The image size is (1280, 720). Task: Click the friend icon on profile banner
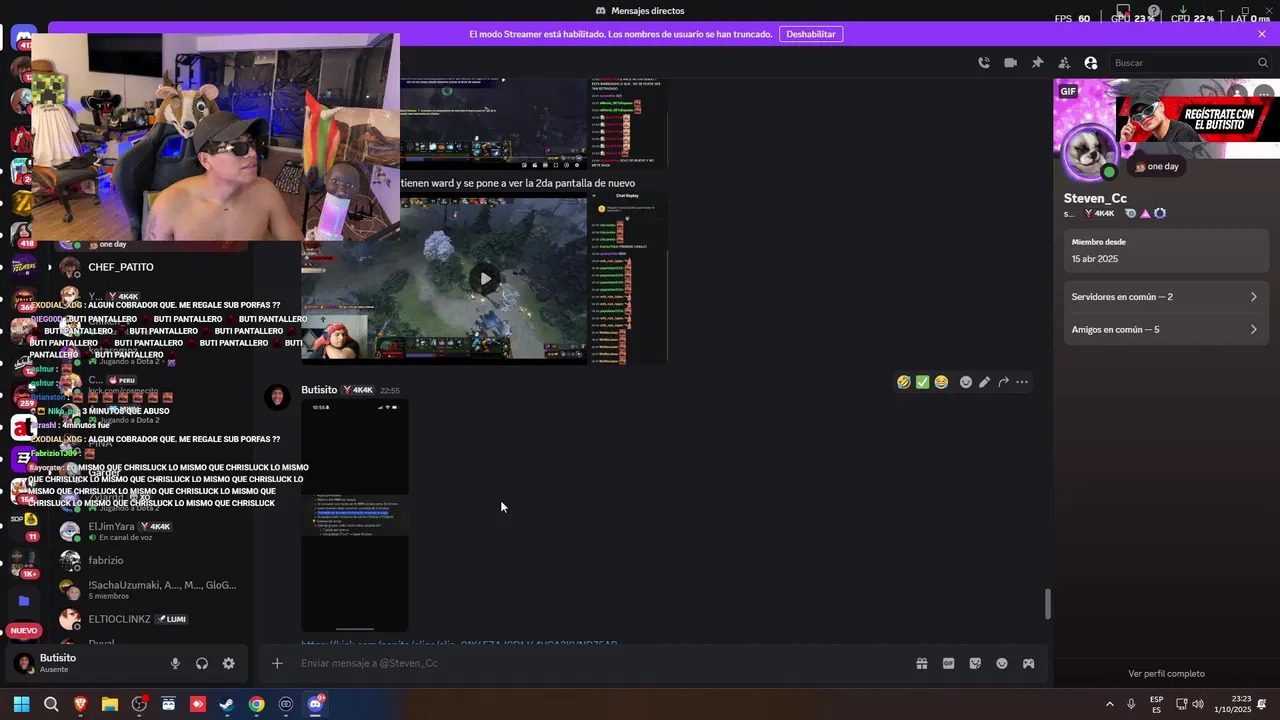pos(1238,92)
